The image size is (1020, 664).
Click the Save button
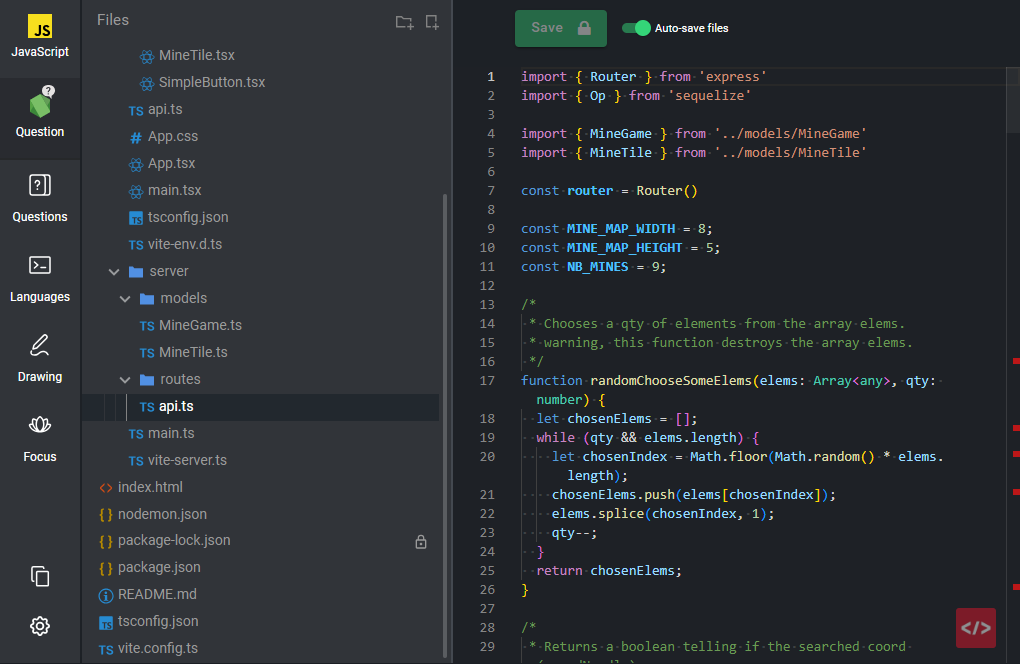pos(560,28)
